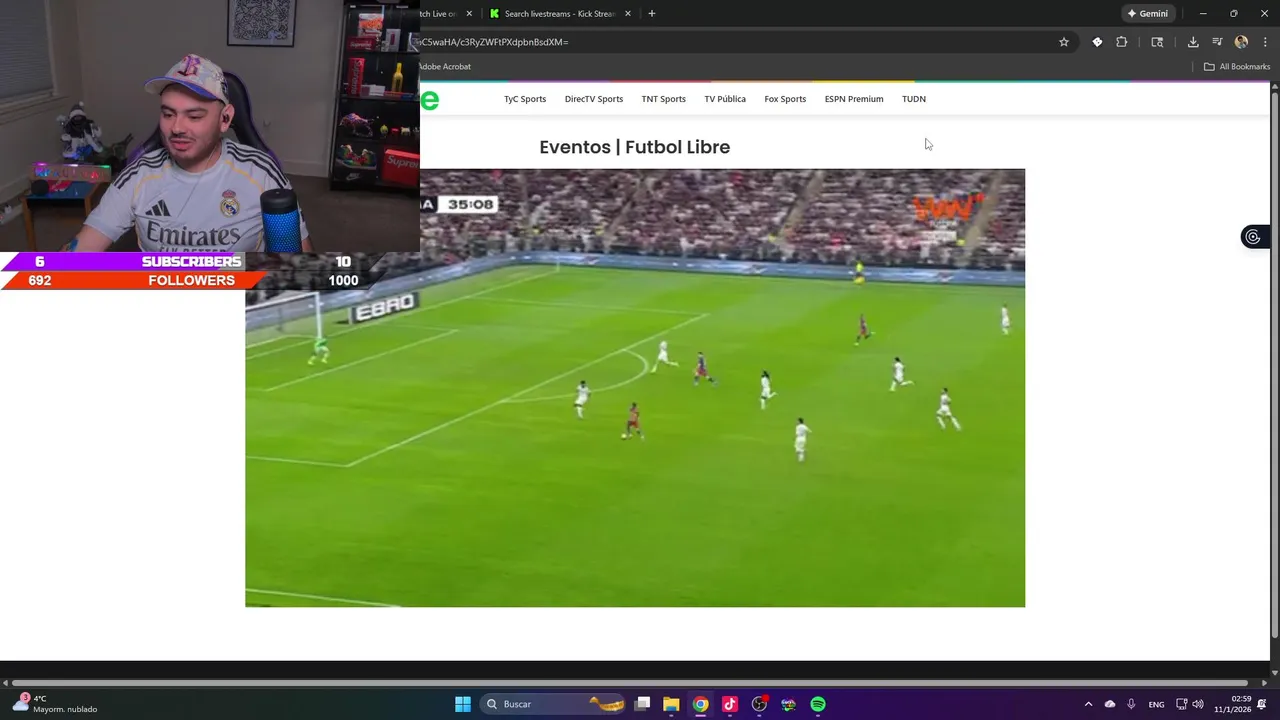Open a new browser tab
This screenshot has height=720, width=1280.
652,14
